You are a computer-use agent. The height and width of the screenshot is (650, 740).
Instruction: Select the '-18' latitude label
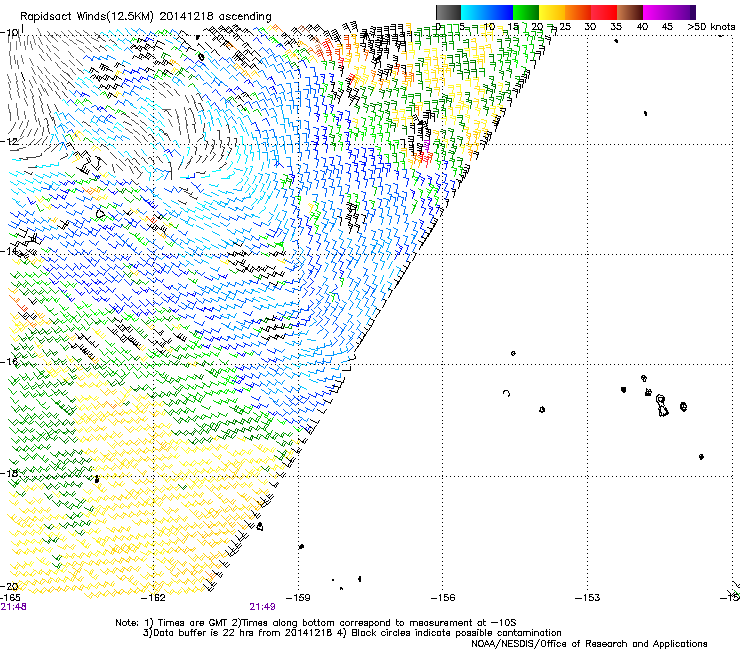tap(9, 473)
